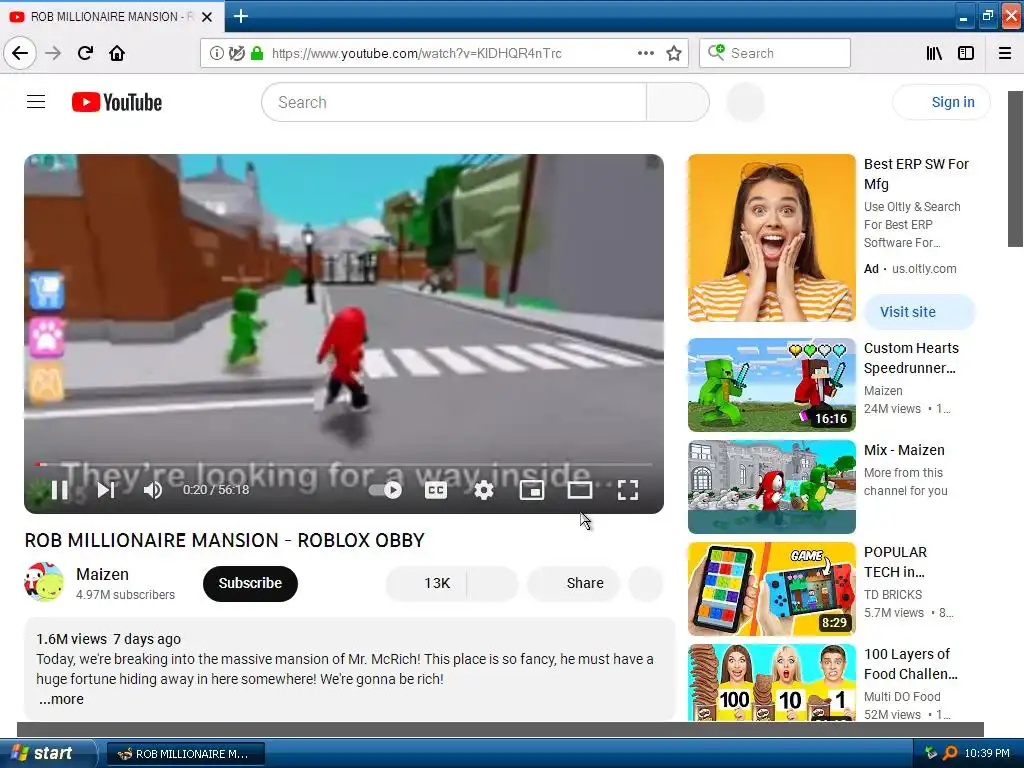Image resolution: width=1024 pixels, height=768 pixels.
Task: Select the ROB MILLIONAIRE MANSION browser tab
Action: (x=112, y=16)
